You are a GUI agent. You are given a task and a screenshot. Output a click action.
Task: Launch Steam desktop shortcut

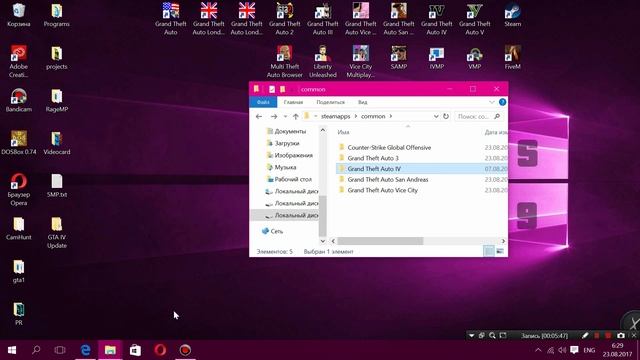tap(512, 15)
